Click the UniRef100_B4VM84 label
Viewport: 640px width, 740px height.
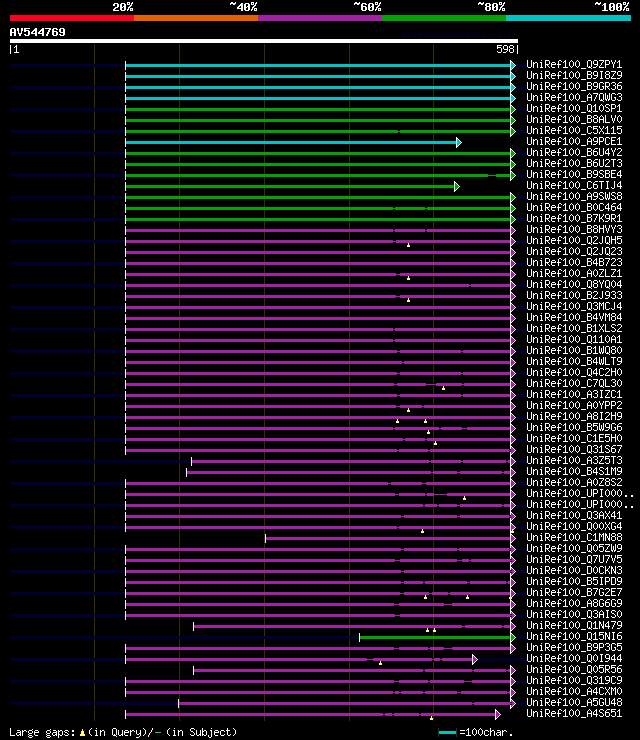click(574, 318)
